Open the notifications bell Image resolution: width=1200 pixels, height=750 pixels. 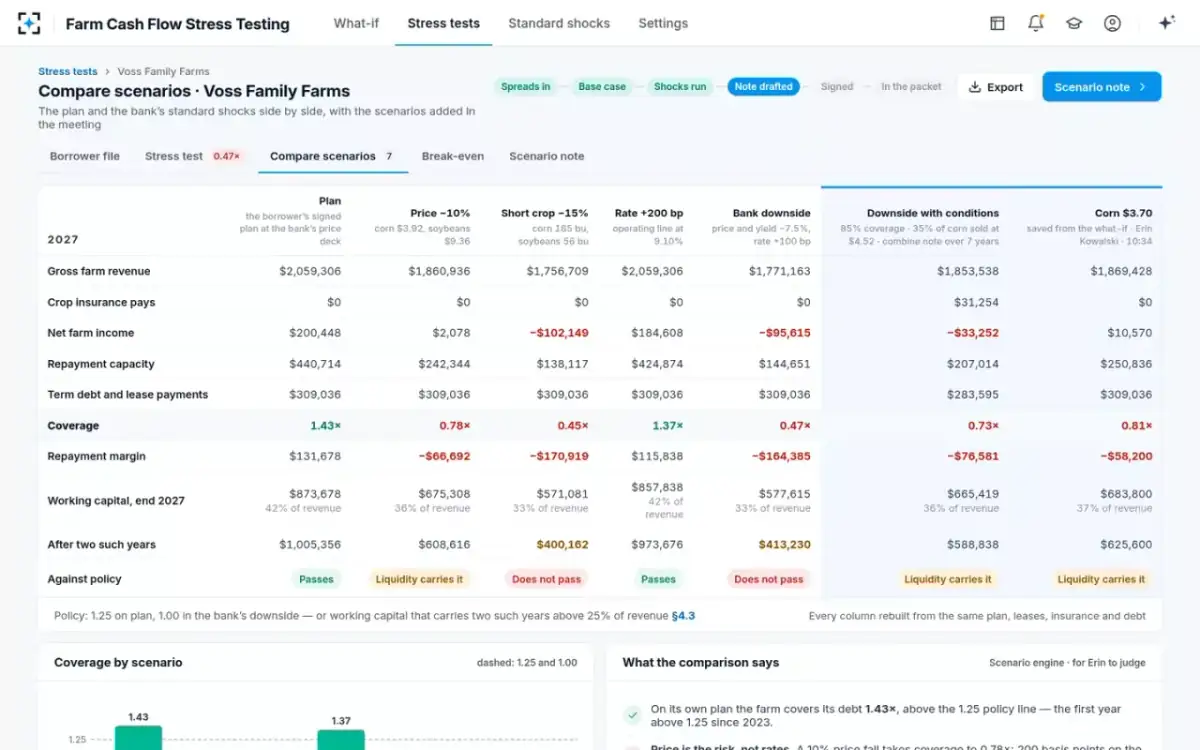(x=1036, y=23)
